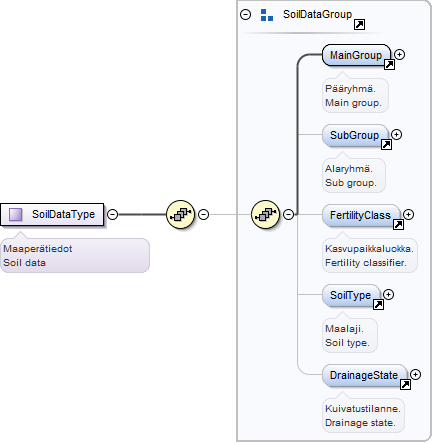This screenshot has height=443, width=433.
Task: Click the sequence compositor next to SoilDataType
Action: (180, 214)
